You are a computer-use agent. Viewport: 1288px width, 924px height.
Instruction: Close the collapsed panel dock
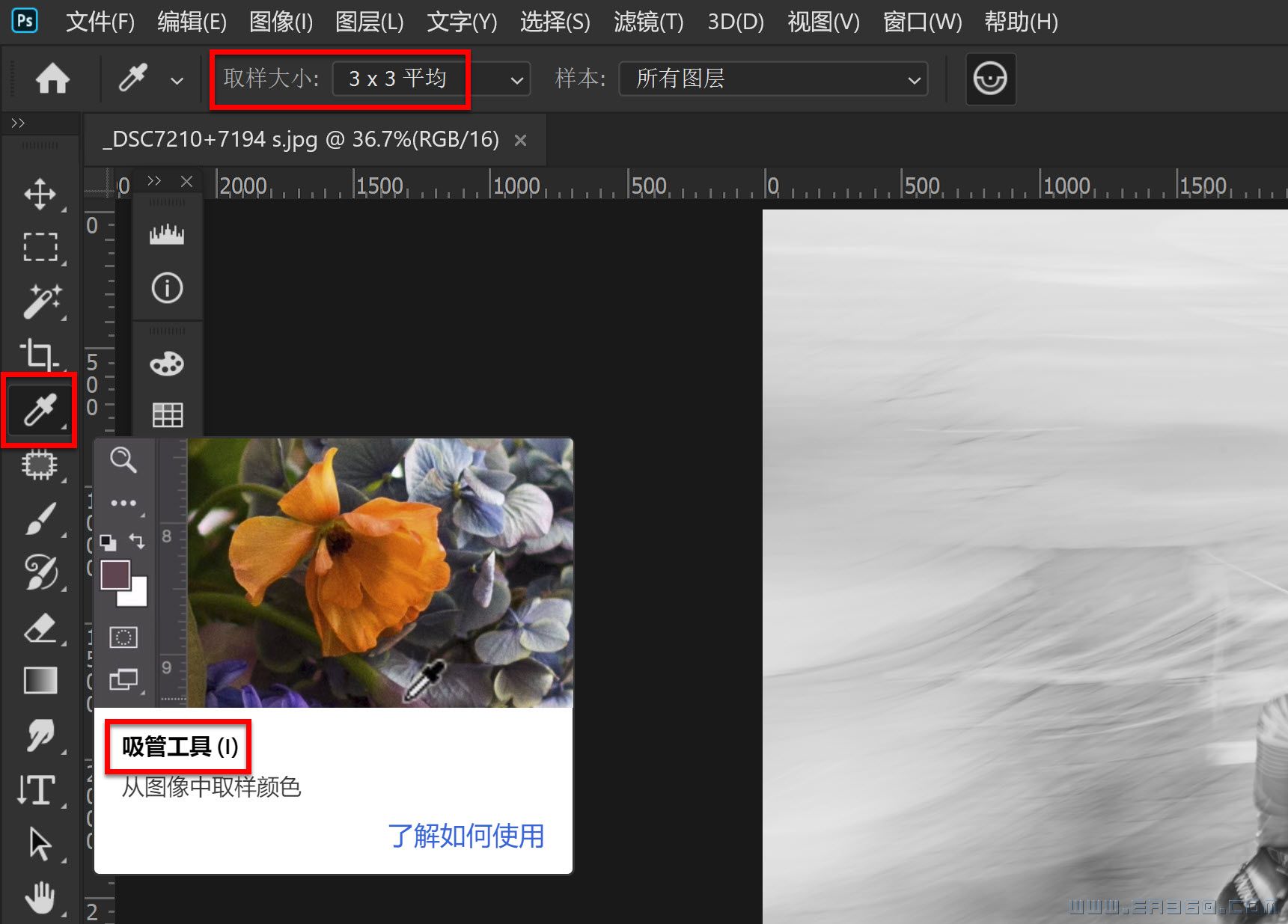coord(187,181)
